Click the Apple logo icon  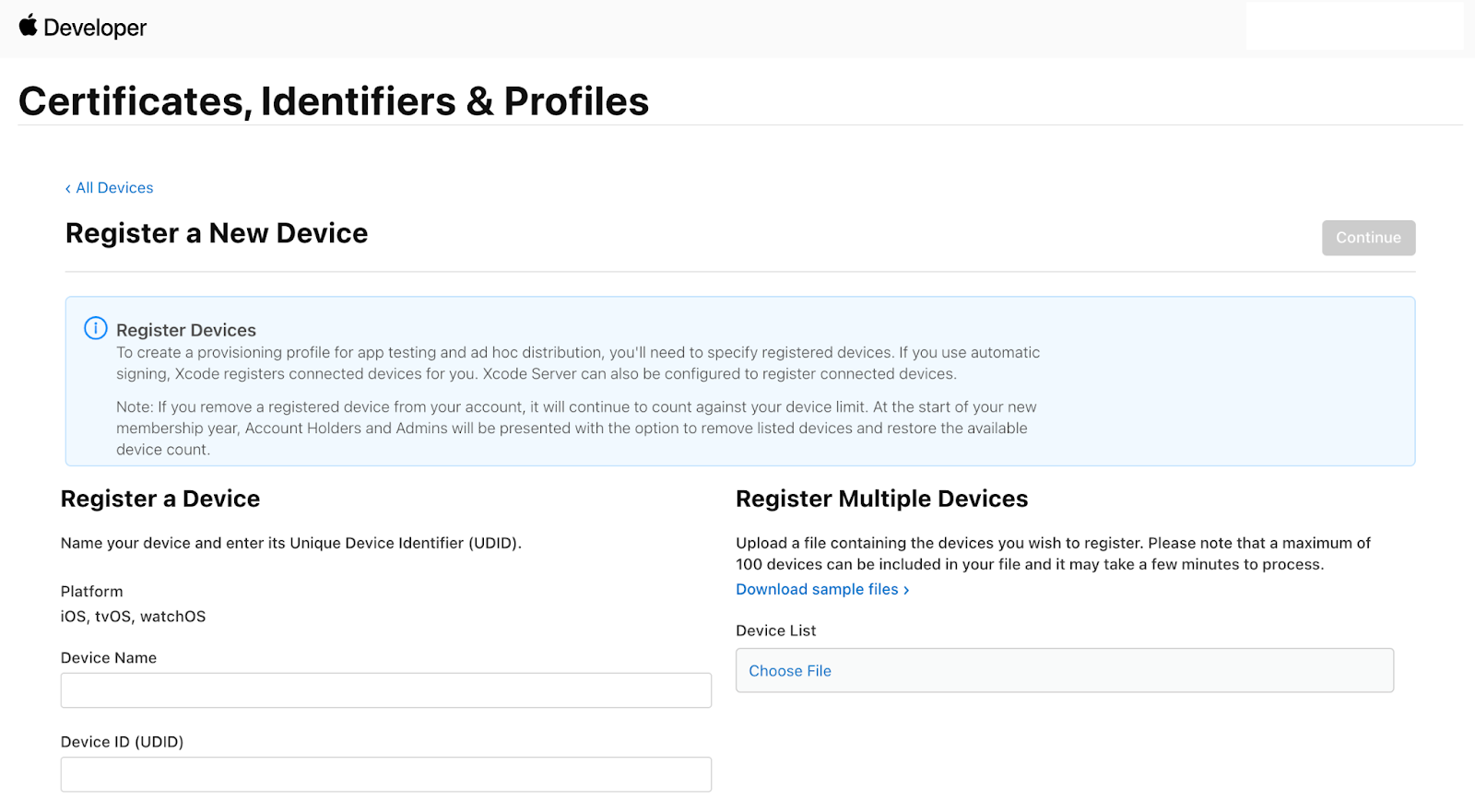point(29,26)
